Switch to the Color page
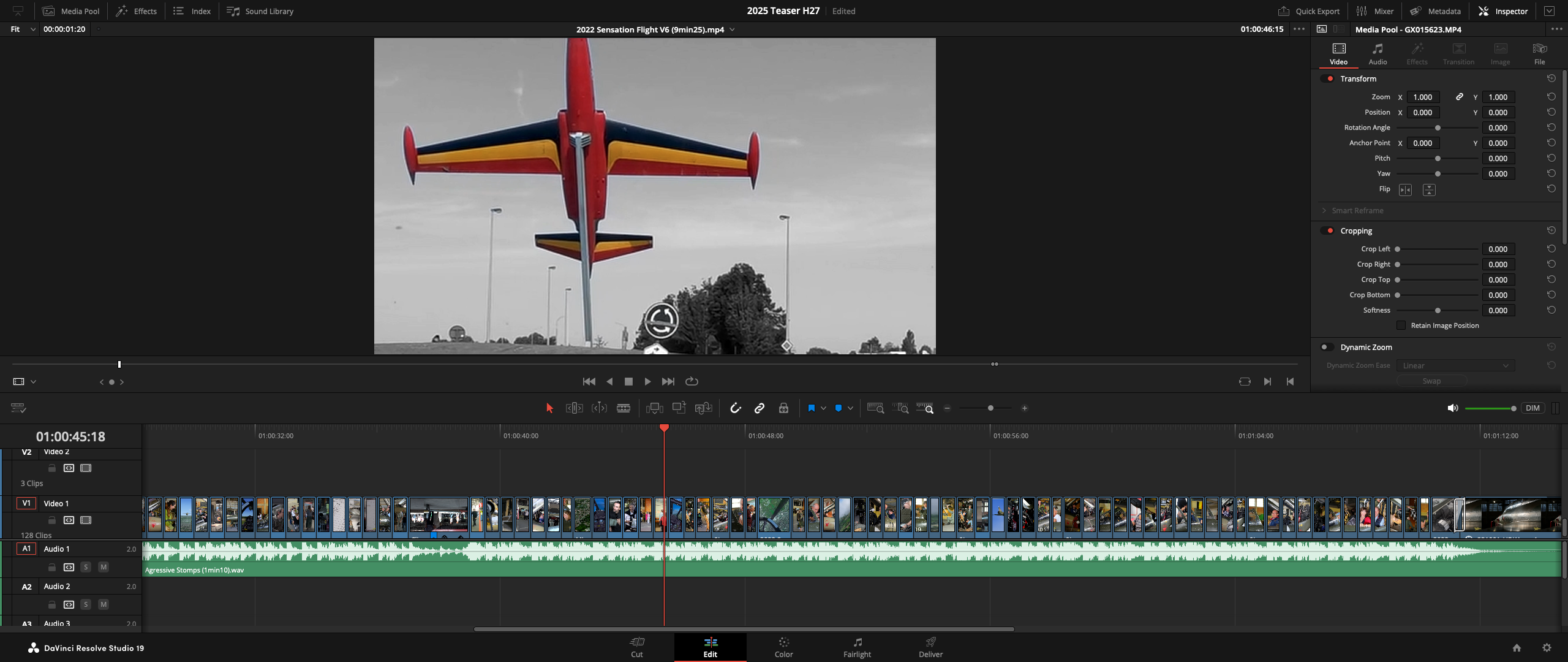 [x=783, y=647]
